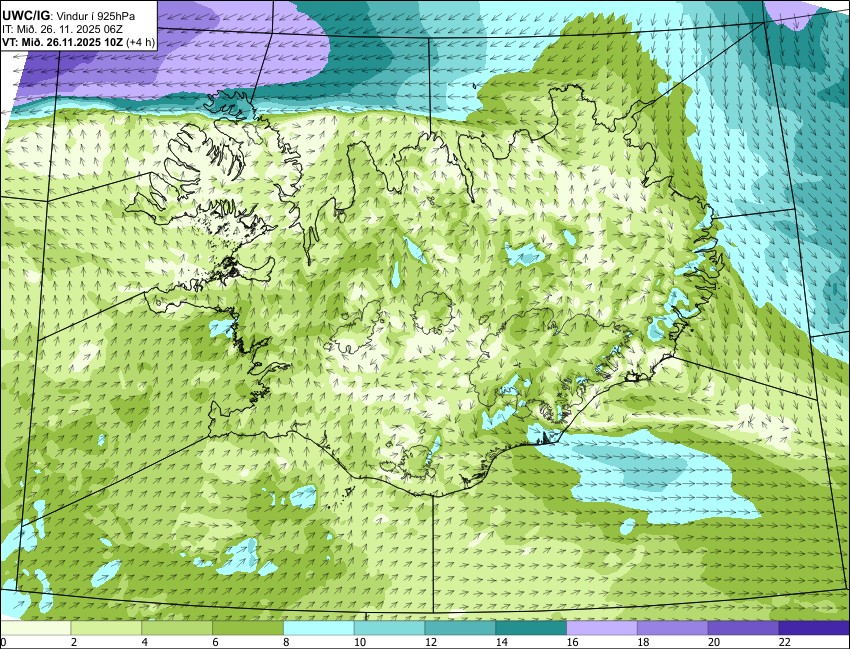Click the legend color swatch between 2 and 4

(106, 628)
